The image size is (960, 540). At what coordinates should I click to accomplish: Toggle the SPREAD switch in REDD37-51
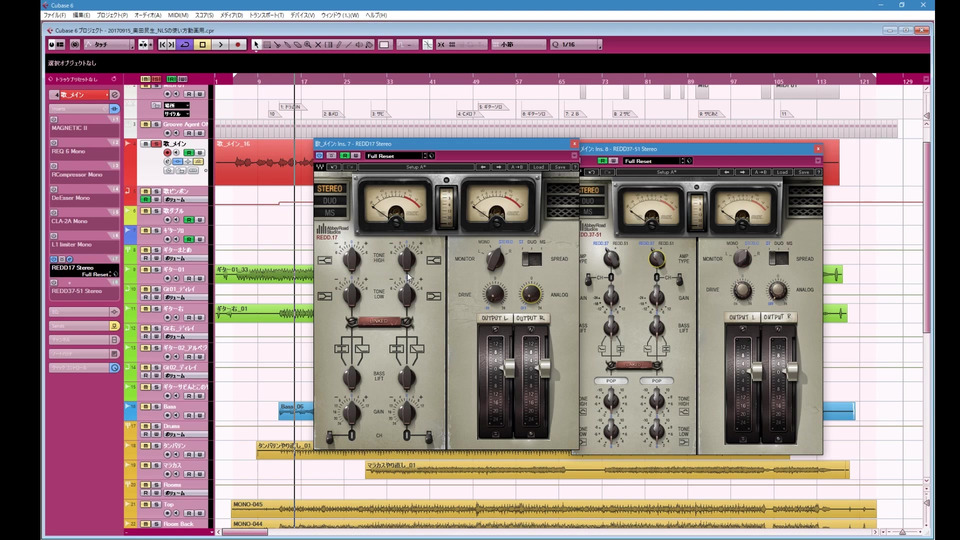tap(778, 259)
